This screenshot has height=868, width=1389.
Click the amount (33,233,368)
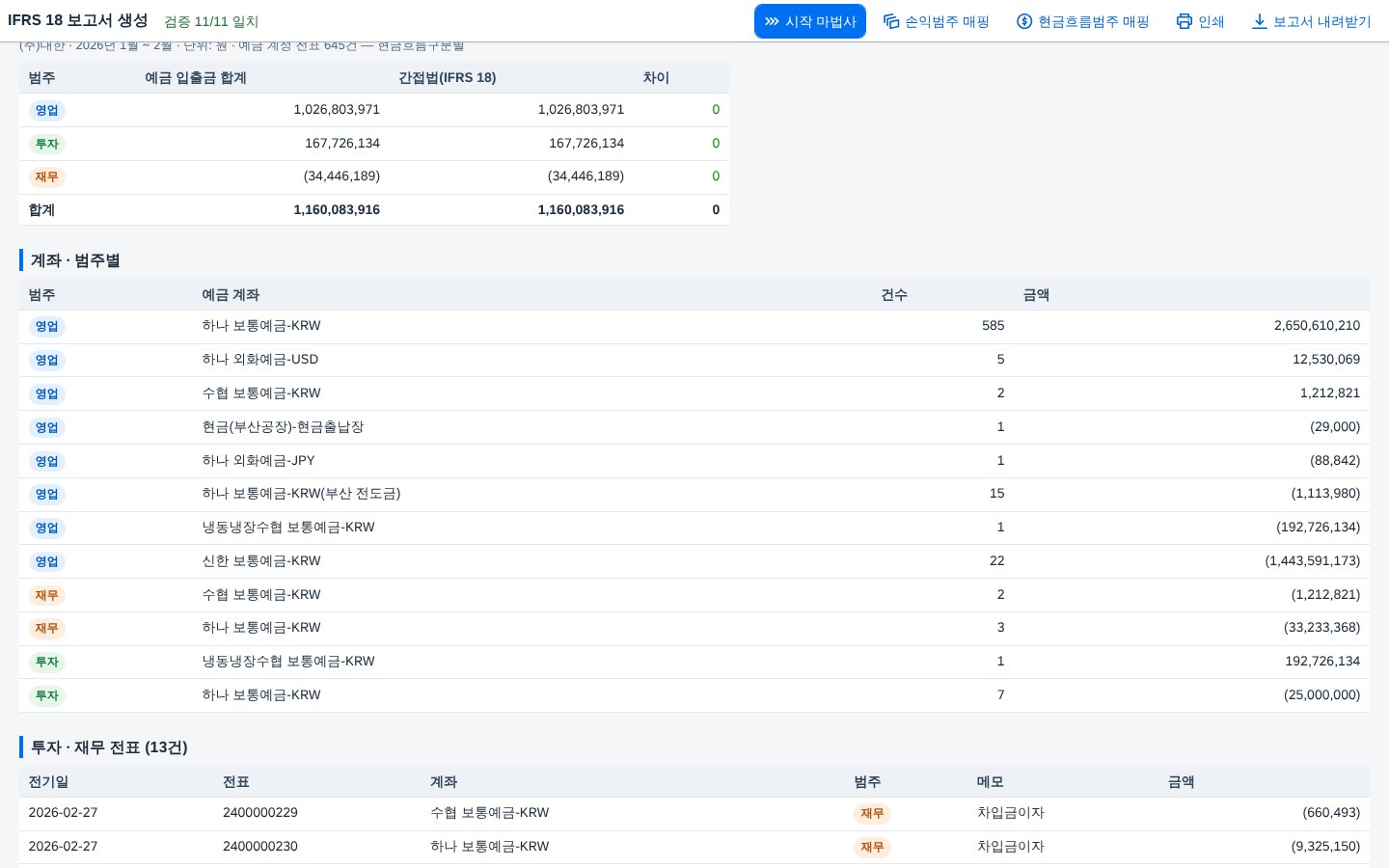(1321, 628)
